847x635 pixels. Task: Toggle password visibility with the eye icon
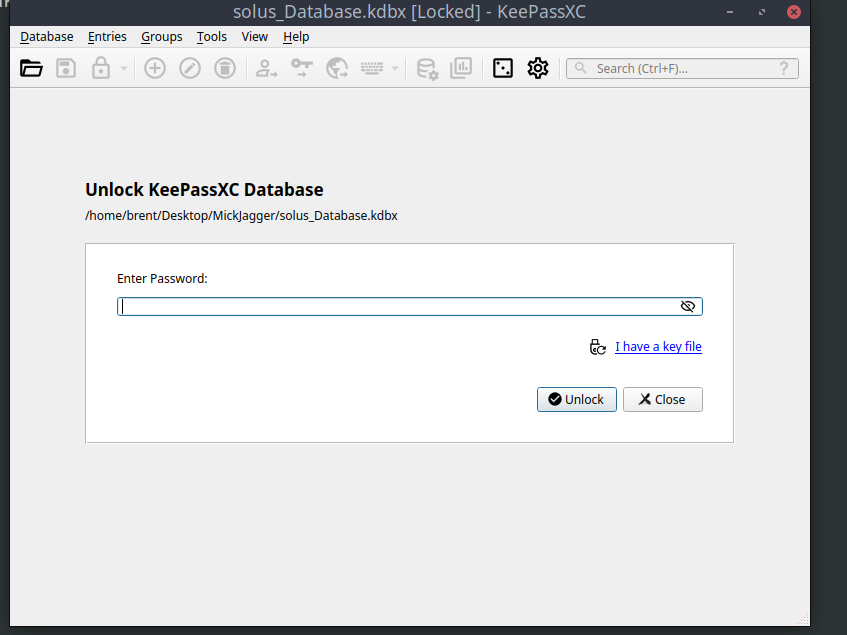(687, 307)
